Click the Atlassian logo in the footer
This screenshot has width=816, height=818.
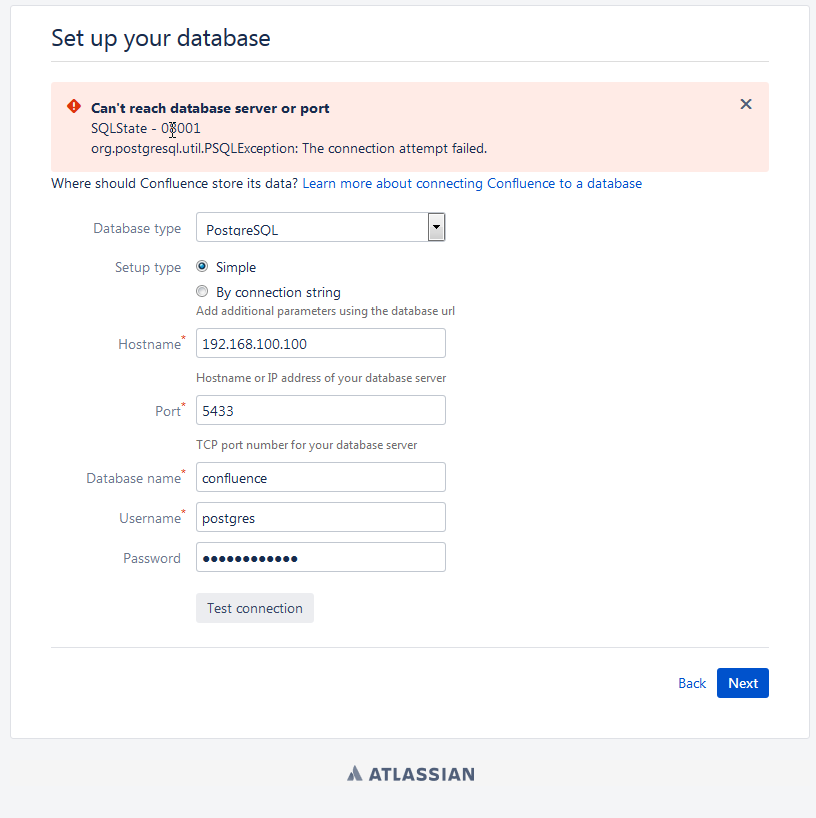point(411,774)
